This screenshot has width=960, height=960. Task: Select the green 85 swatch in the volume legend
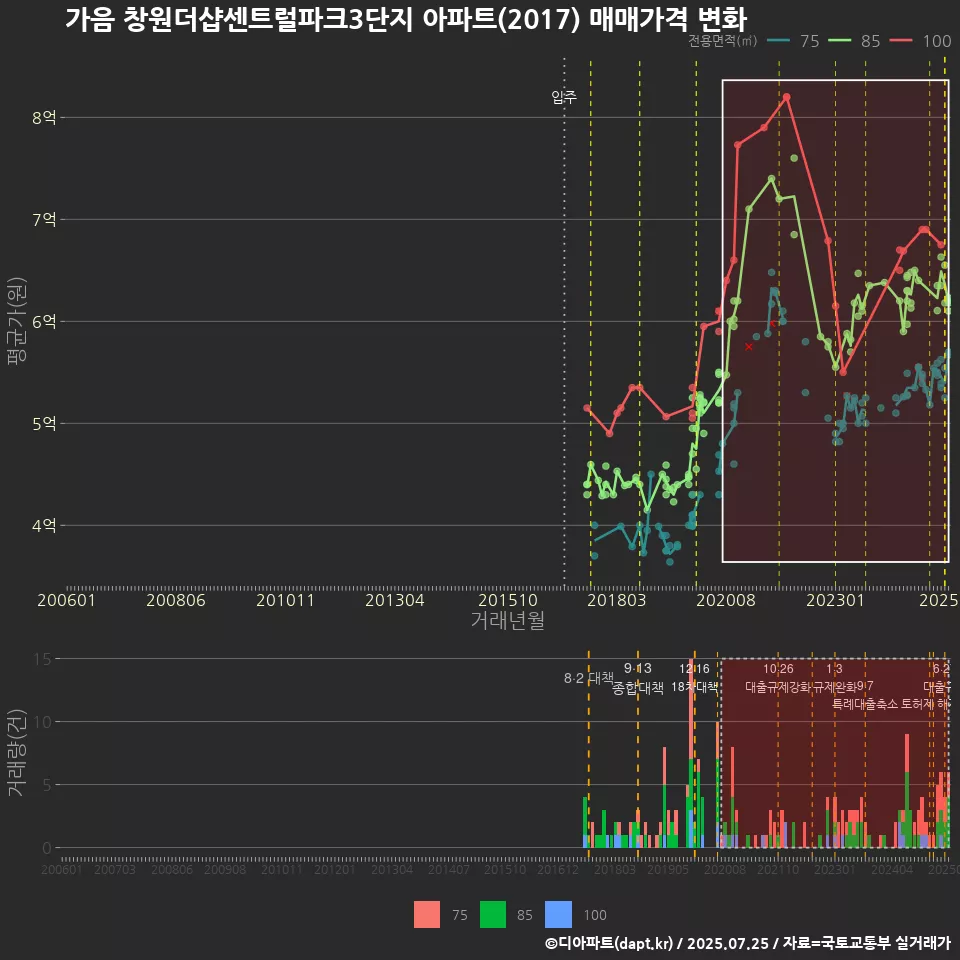tap(493, 915)
